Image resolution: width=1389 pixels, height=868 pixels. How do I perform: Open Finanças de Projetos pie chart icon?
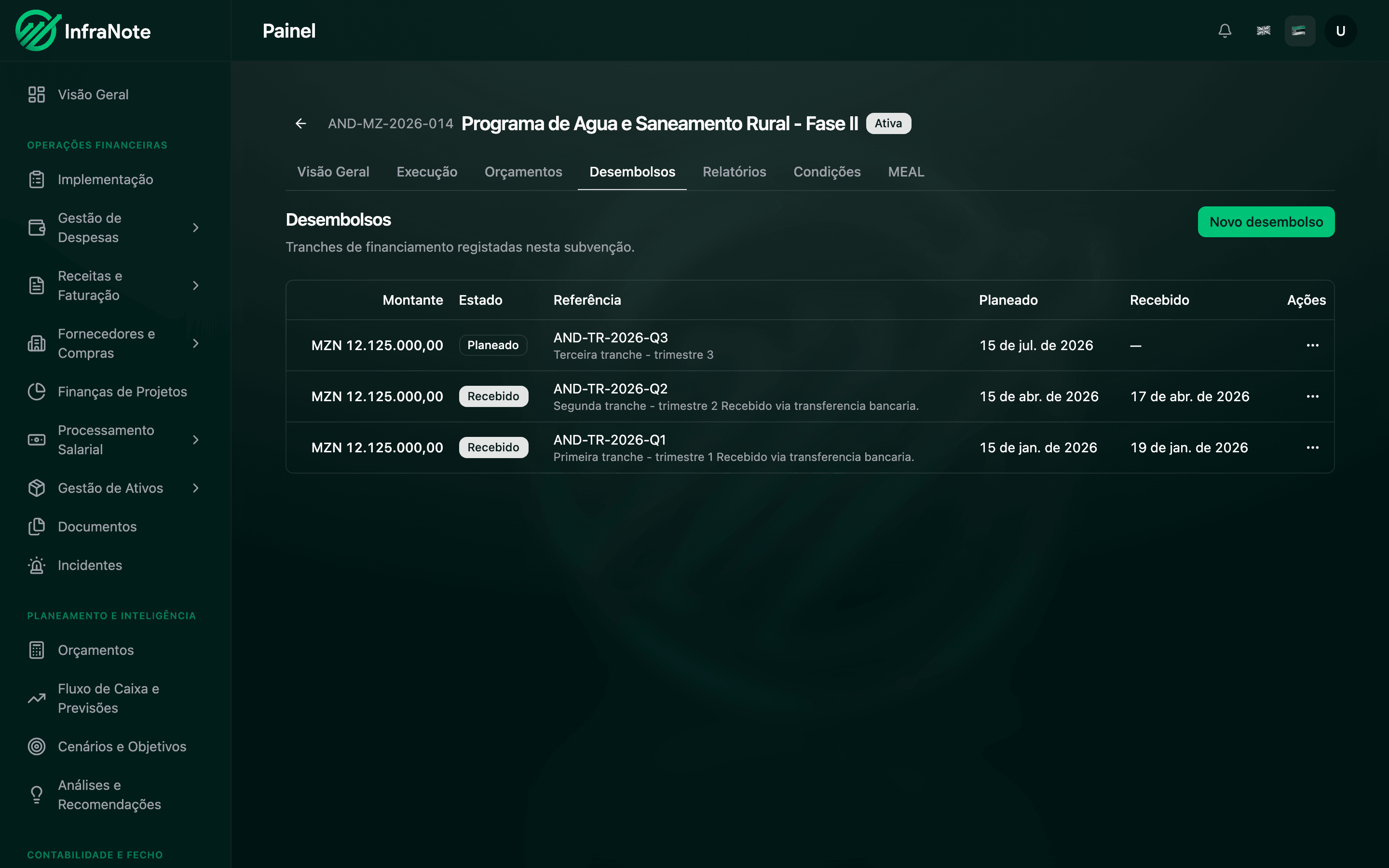tap(37, 392)
